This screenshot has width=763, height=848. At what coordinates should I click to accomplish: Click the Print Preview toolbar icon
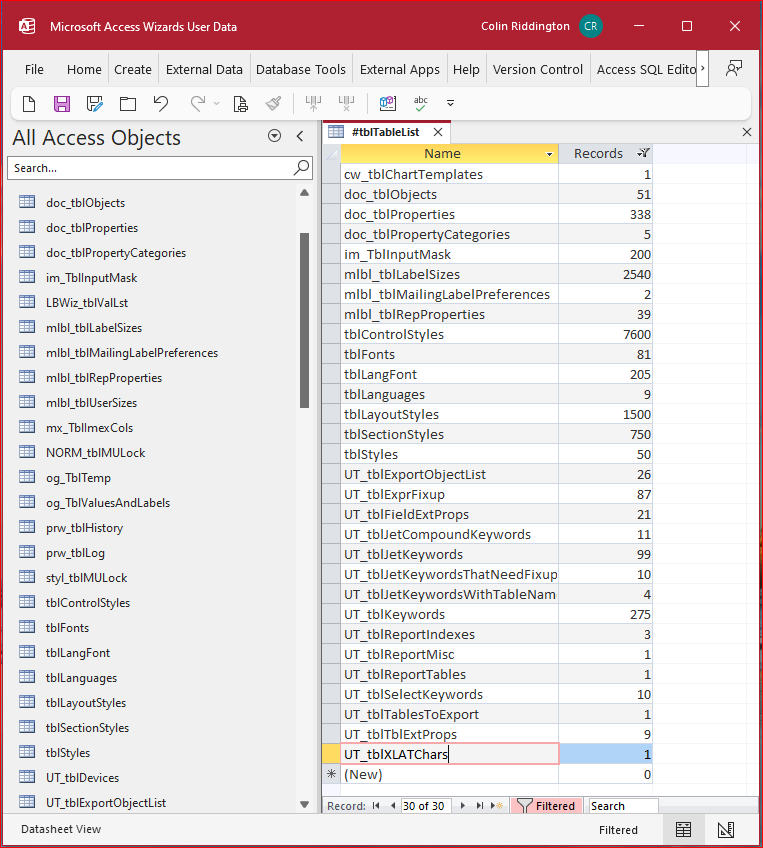(240, 103)
